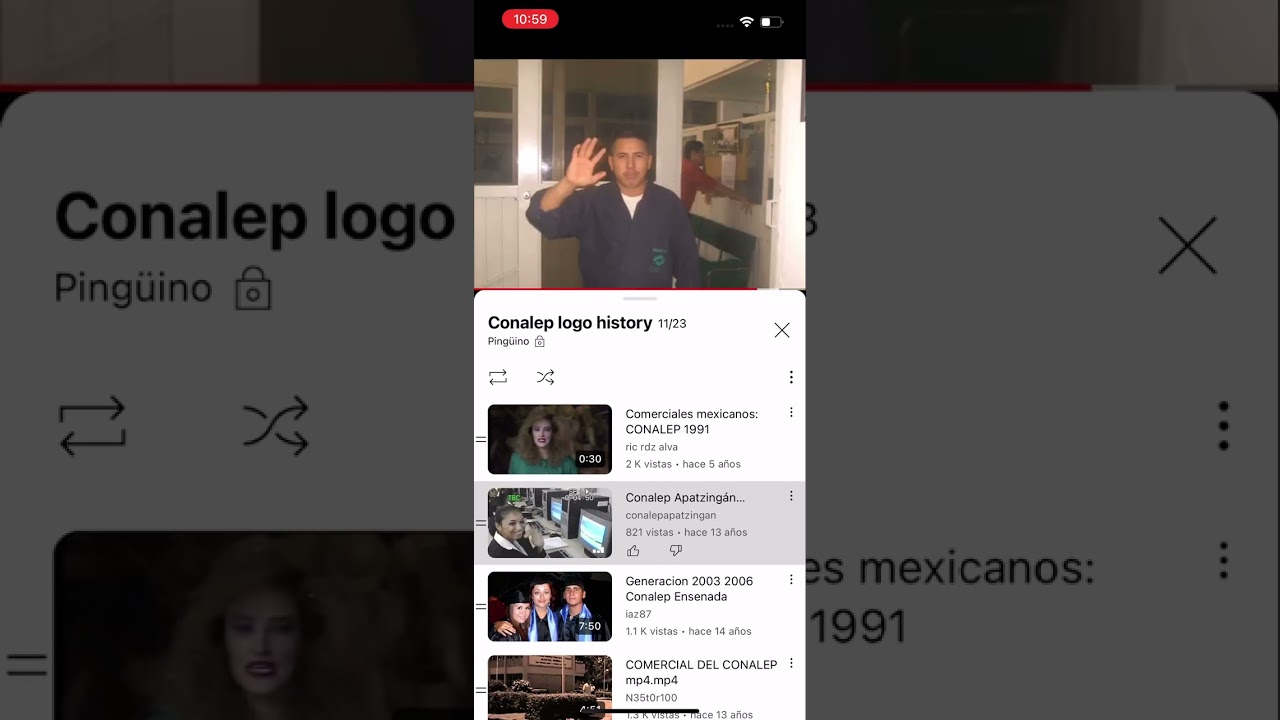Click the 11/23 playlist position counter

[672, 324]
